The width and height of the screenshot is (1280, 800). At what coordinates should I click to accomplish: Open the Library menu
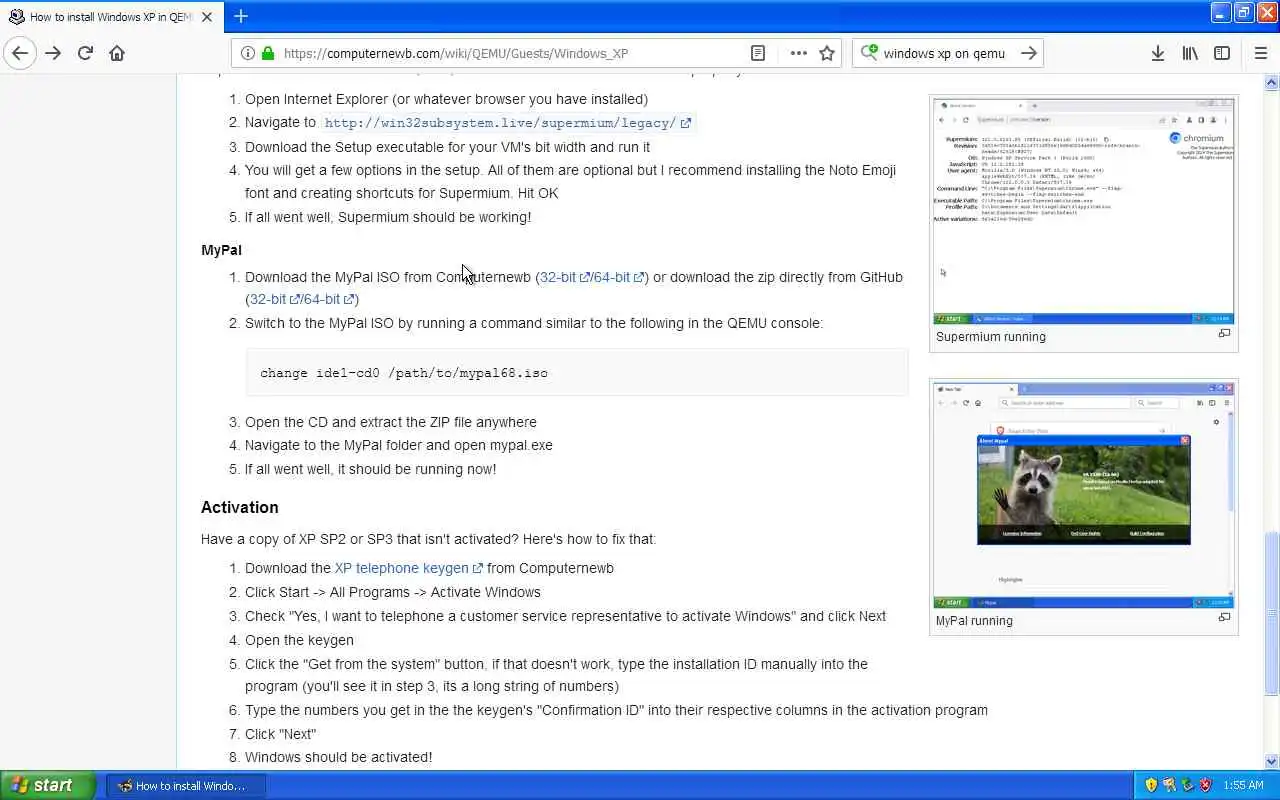[1190, 53]
